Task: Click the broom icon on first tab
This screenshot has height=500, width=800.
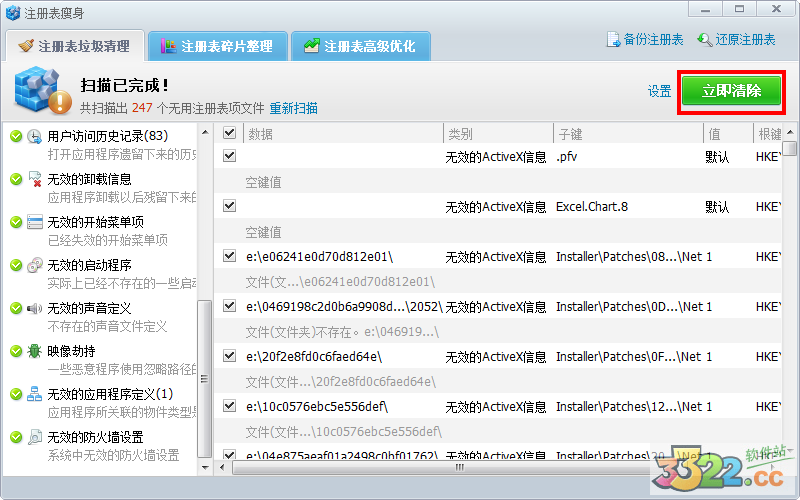Action: point(26,46)
